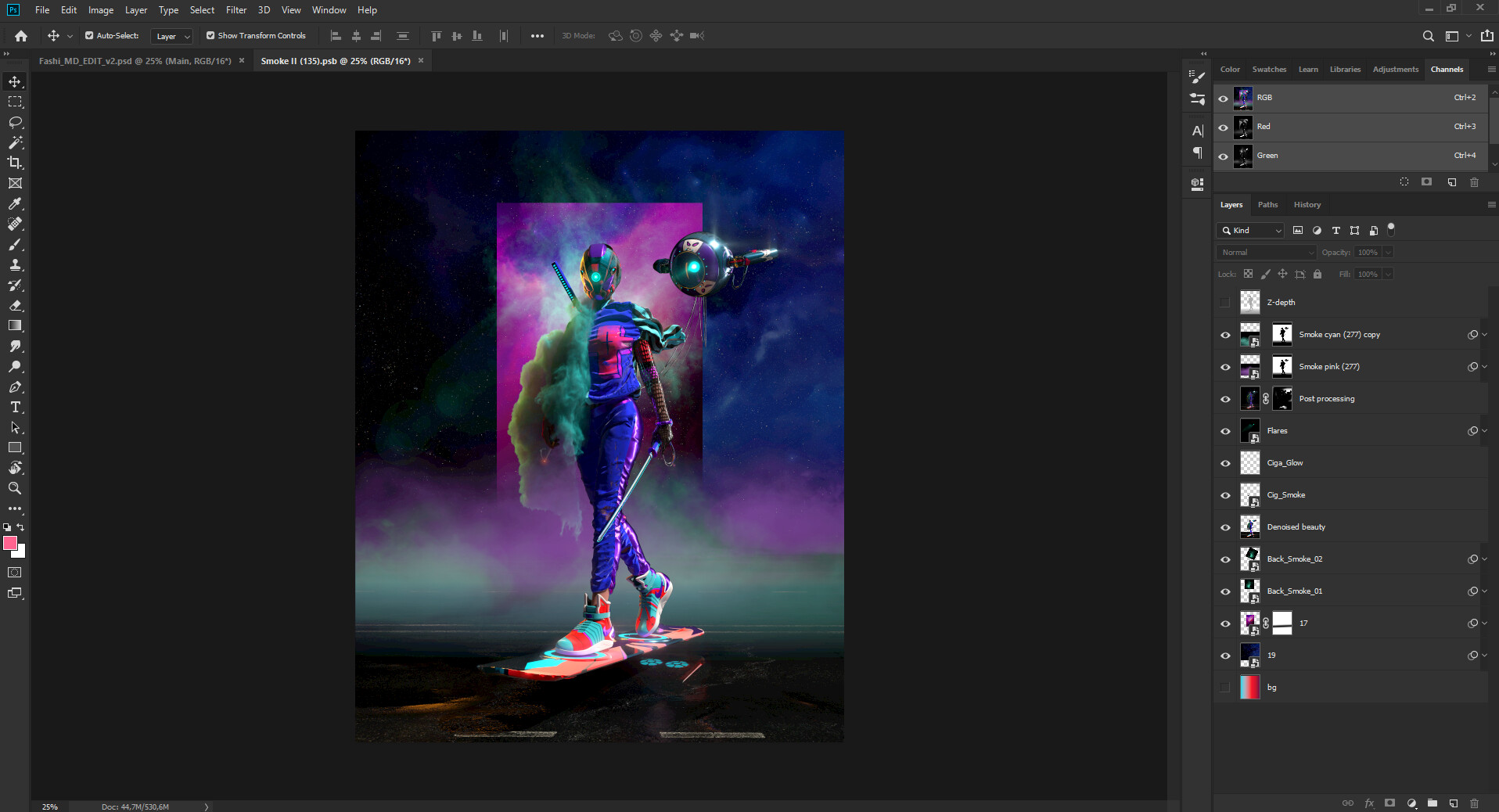Open the blend mode Normal dropdown

coord(1267,252)
